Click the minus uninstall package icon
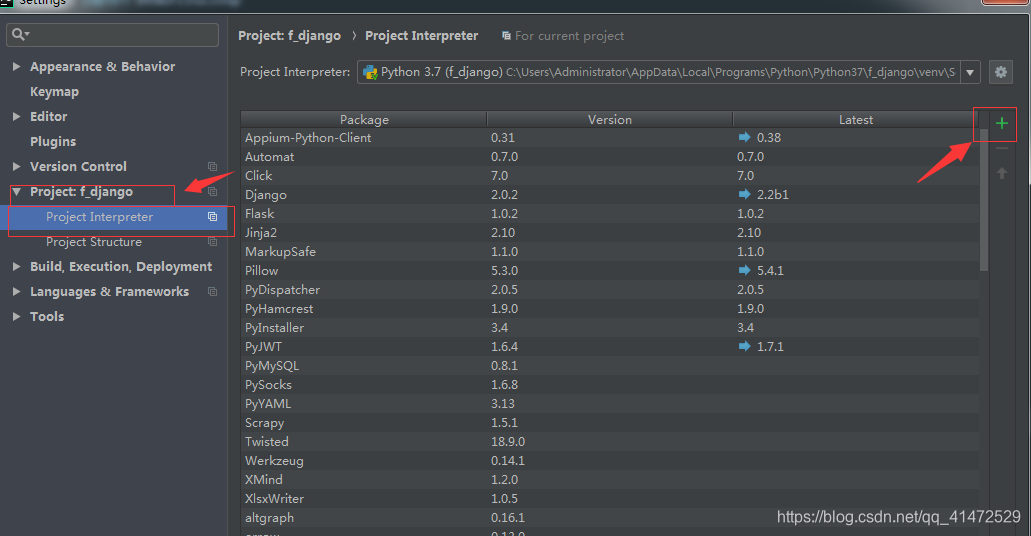This screenshot has width=1031, height=536. 1001,149
